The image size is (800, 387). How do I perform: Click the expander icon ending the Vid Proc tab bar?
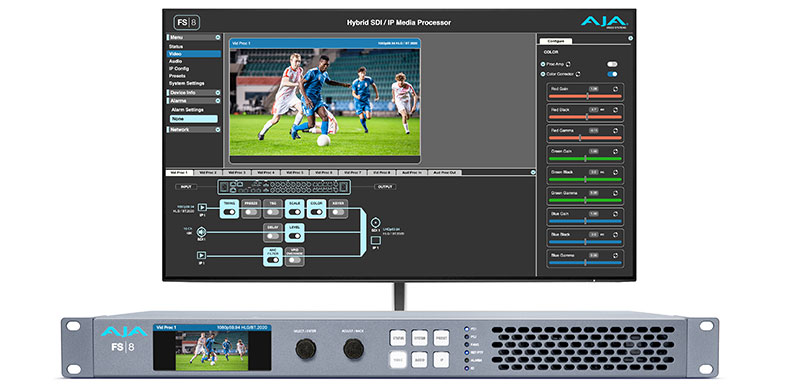pyautogui.click(x=533, y=172)
